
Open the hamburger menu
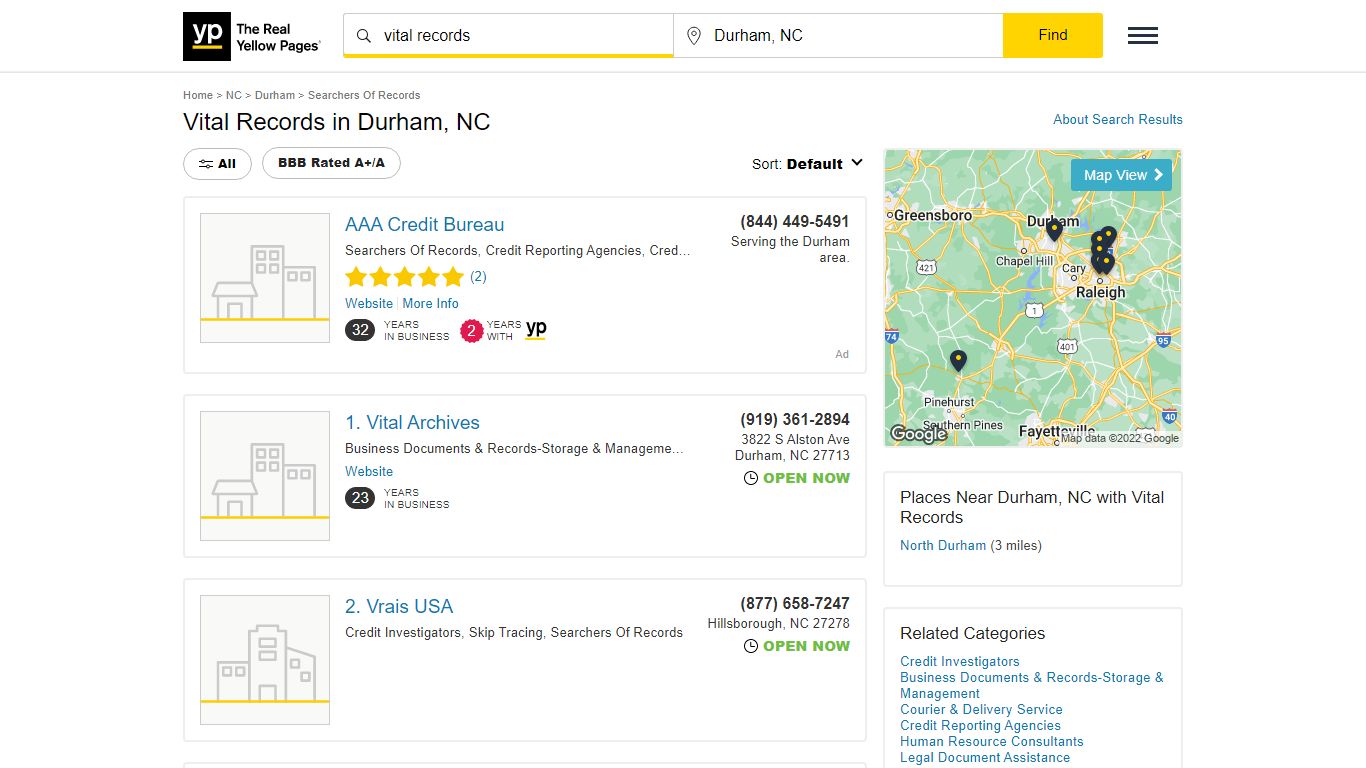[1143, 36]
